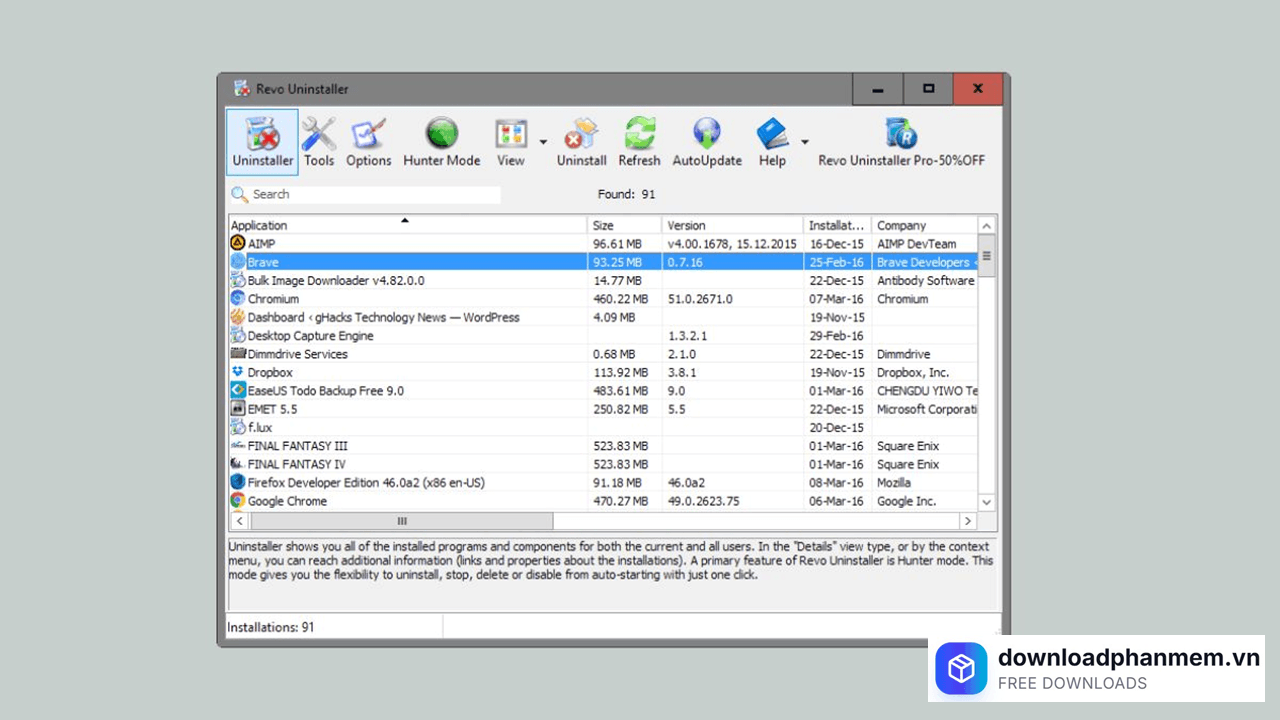Click the f.lux date 20-Dec-15
1280x720 pixels.
[x=837, y=427]
